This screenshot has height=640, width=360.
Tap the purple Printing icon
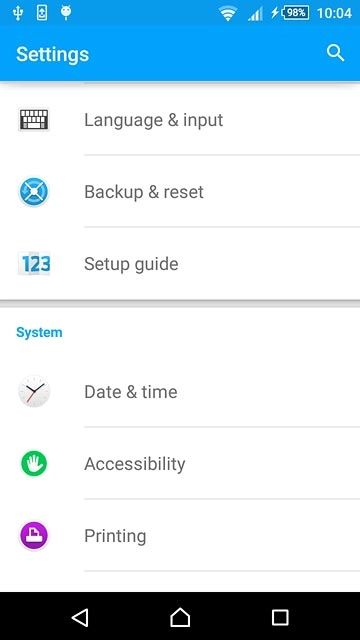pos(34,536)
